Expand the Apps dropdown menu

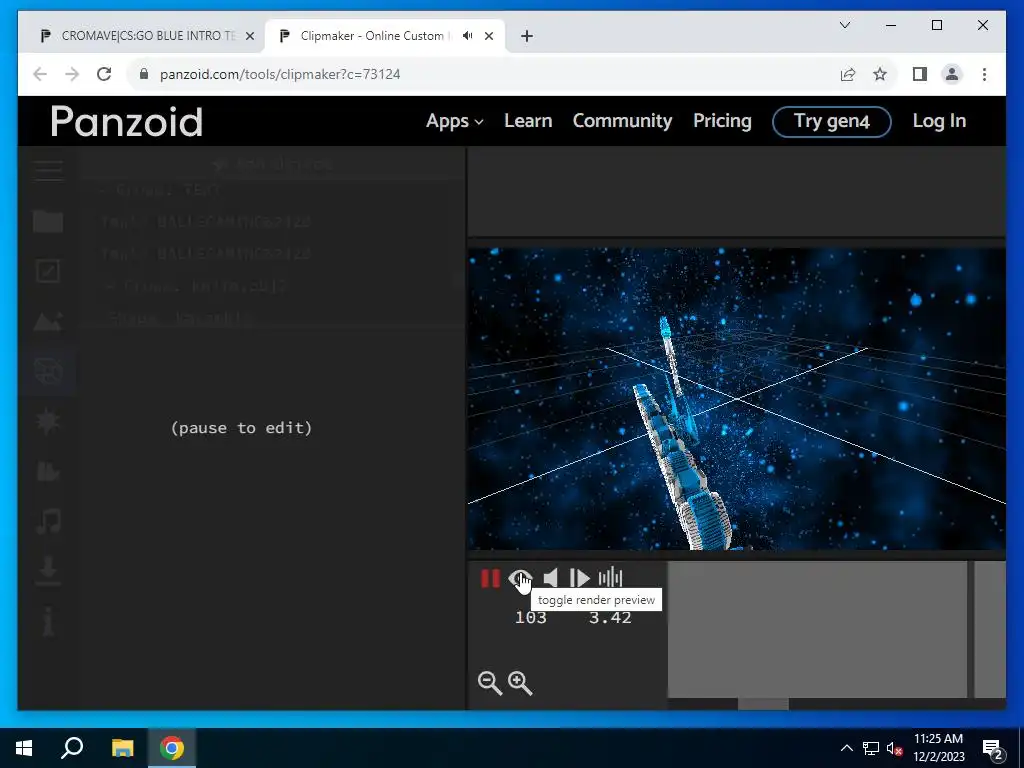(x=455, y=121)
